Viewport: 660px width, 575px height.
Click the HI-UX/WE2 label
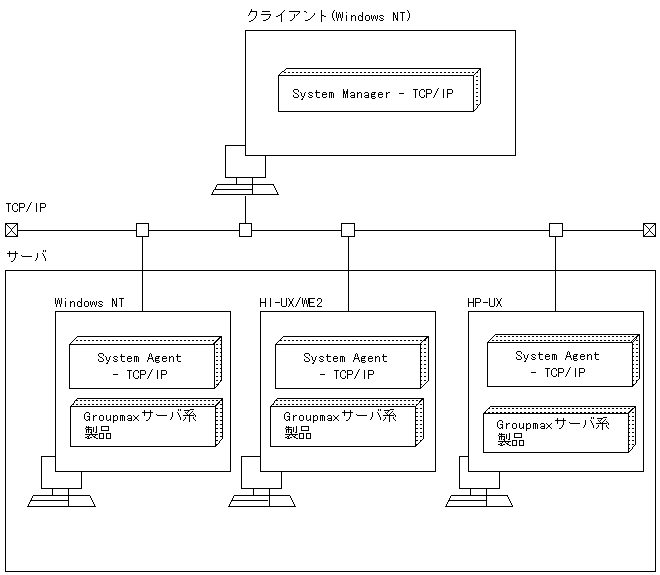click(x=291, y=303)
